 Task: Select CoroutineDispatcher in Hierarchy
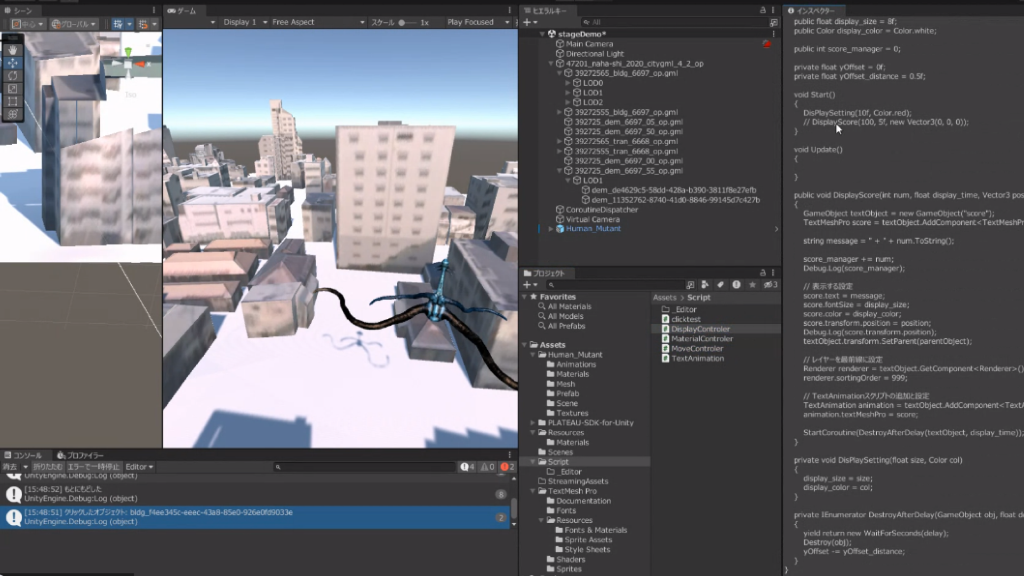(x=601, y=210)
